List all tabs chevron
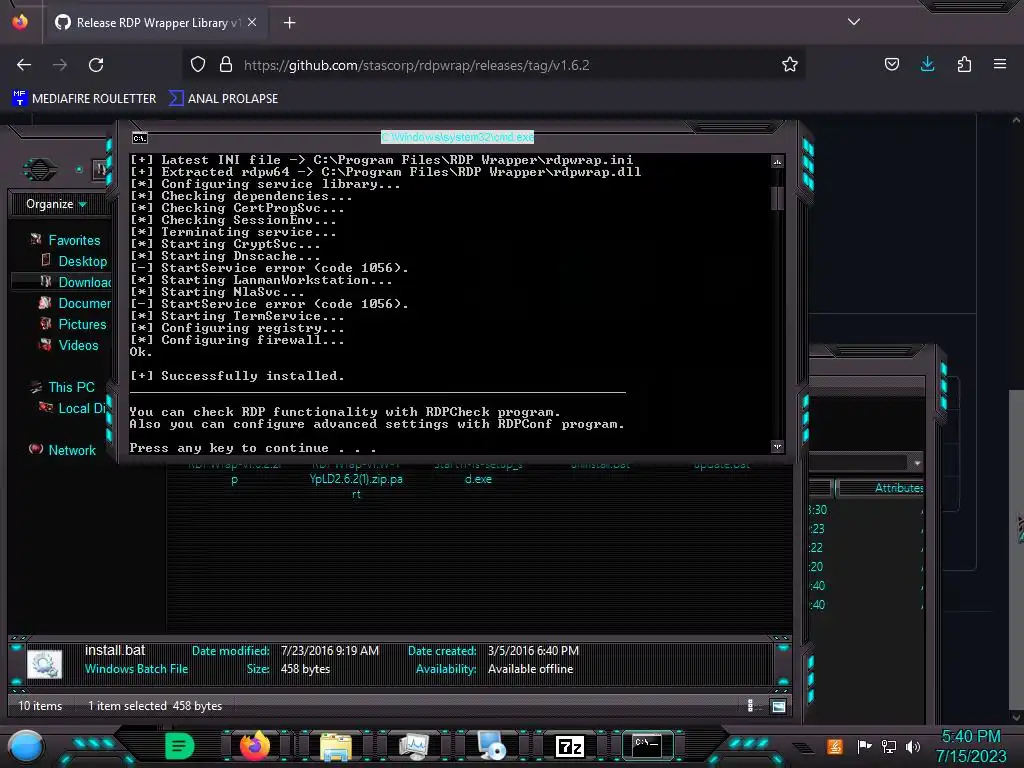Viewport: 1024px width, 768px height. point(854,22)
